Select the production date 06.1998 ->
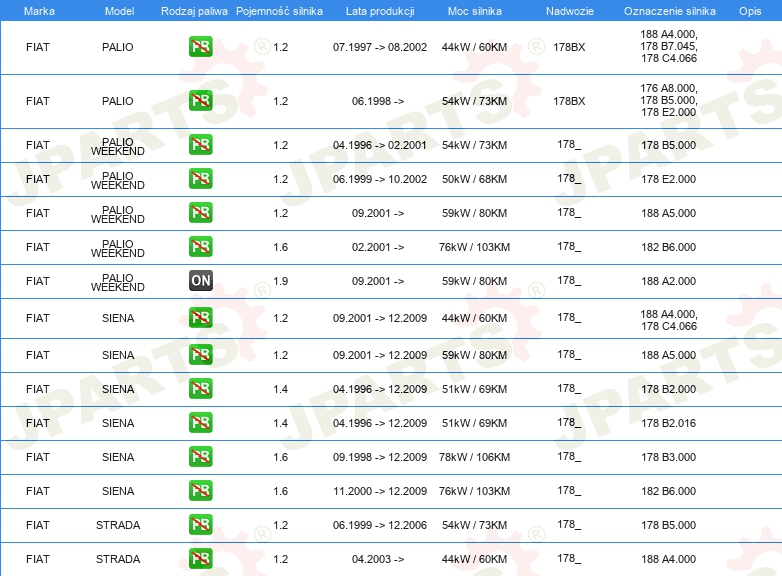Image resolution: width=782 pixels, height=576 pixels. [378, 101]
